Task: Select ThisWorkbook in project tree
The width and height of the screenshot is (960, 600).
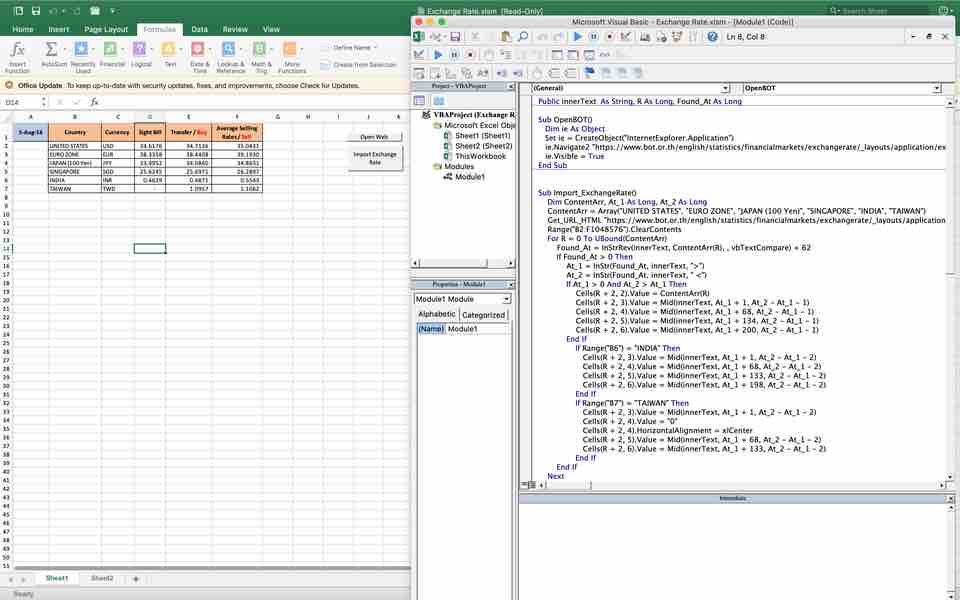Action: pos(480,156)
